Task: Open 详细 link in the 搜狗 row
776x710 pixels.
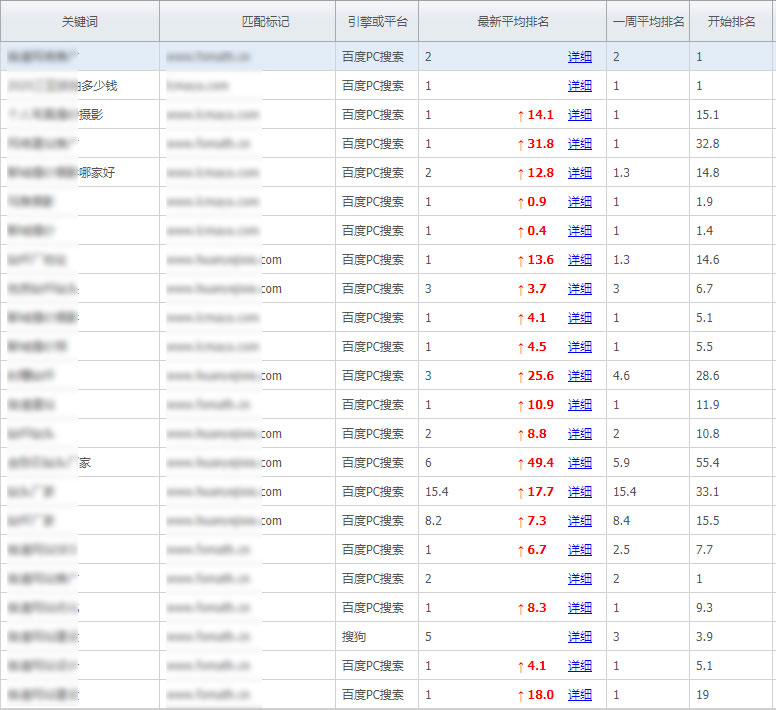Action: 580,637
